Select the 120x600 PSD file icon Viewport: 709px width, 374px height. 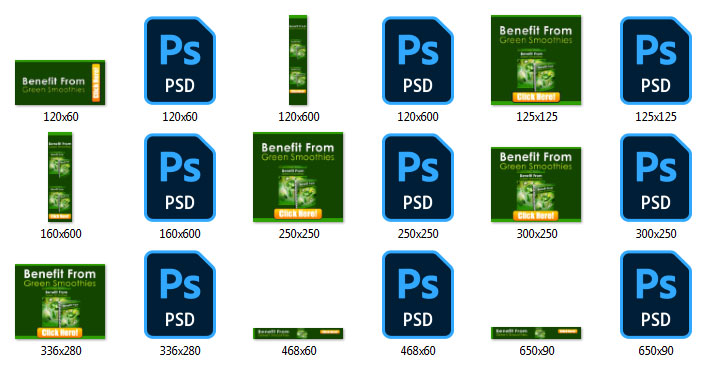point(417,60)
